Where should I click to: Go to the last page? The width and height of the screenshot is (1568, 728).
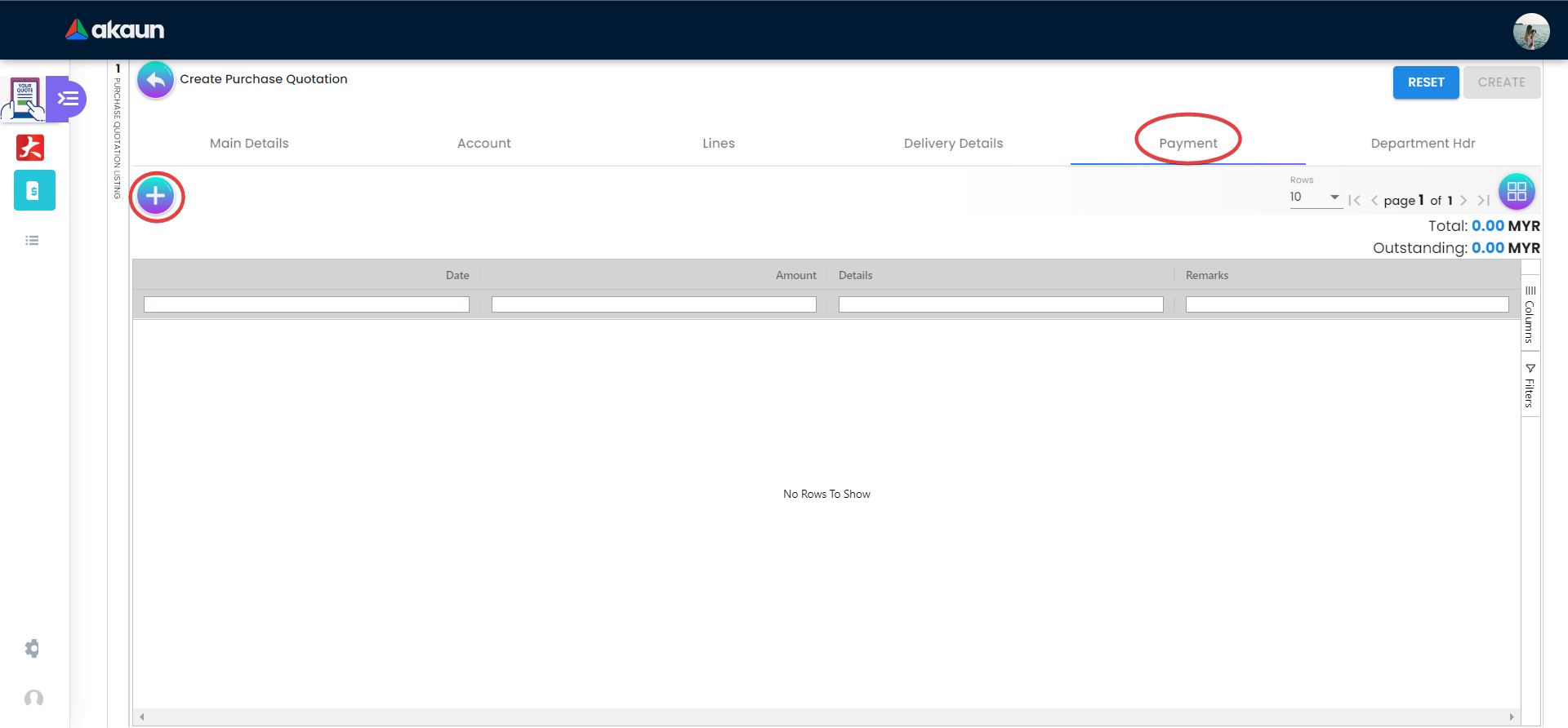click(1483, 200)
